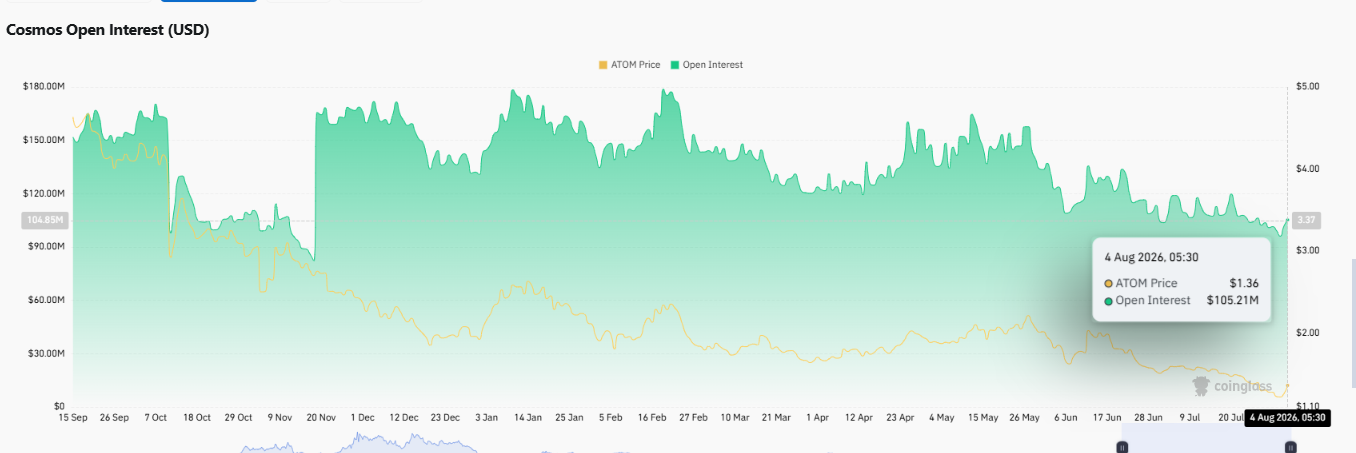Viewport: 1356px width, 453px height.
Task: Click the 14 Jan date label
Action: [x=526, y=417]
